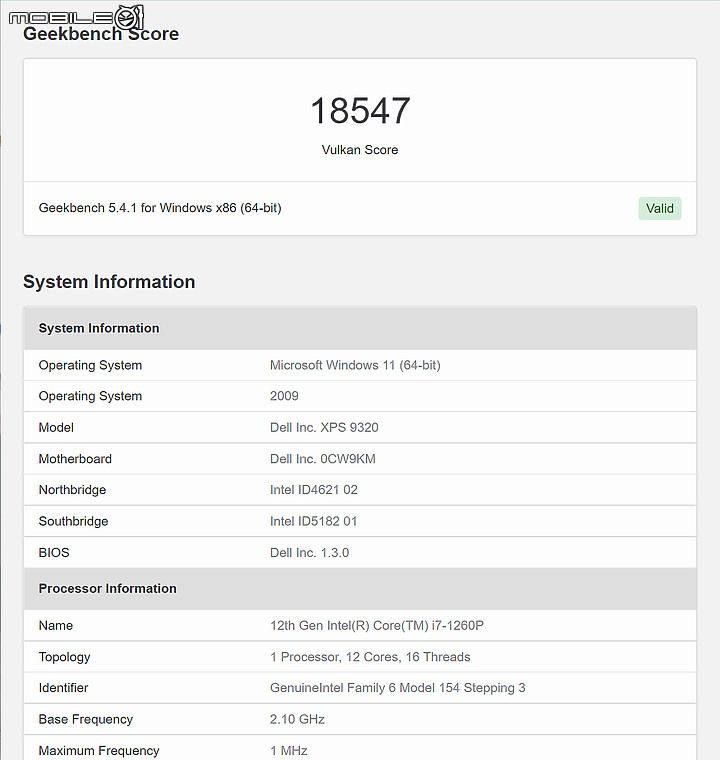Click the Base Frequency row label
The width and height of the screenshot is (720, 760).
pyautogui.click(x=86, y=719)
